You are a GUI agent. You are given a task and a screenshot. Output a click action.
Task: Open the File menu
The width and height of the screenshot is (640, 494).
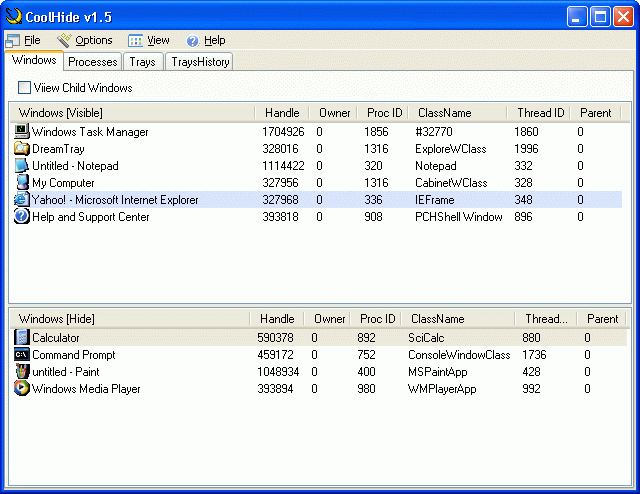[32, 40]
